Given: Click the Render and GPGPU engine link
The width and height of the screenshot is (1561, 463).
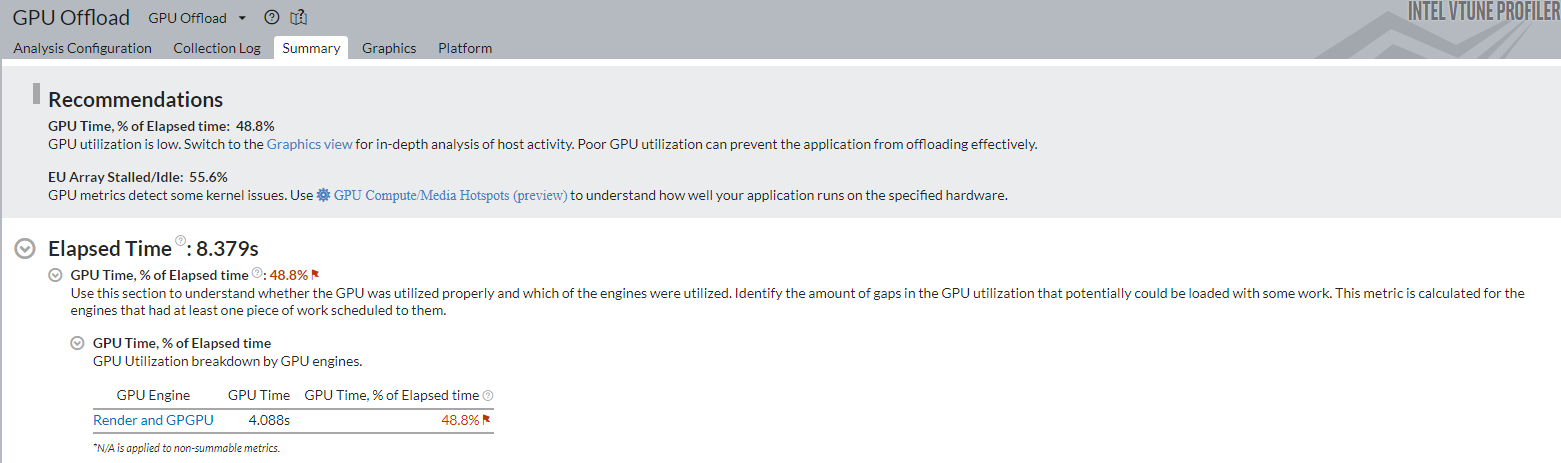Looking at the screenshot, I should (x=153, y=420).
